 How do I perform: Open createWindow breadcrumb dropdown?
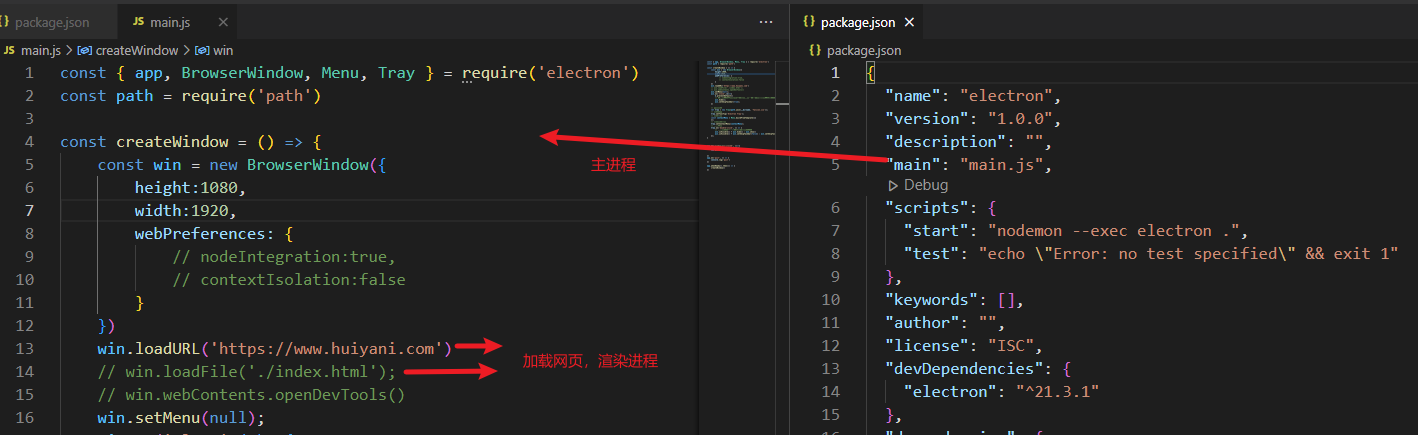[136, 50]
